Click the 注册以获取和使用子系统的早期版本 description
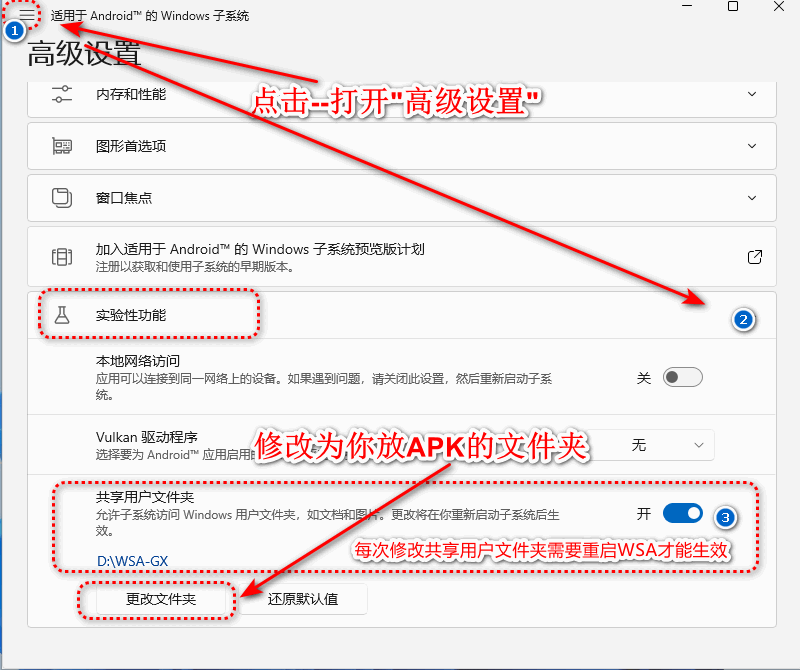The width and height of the screenshot is (800, 670). click(195, 267)
